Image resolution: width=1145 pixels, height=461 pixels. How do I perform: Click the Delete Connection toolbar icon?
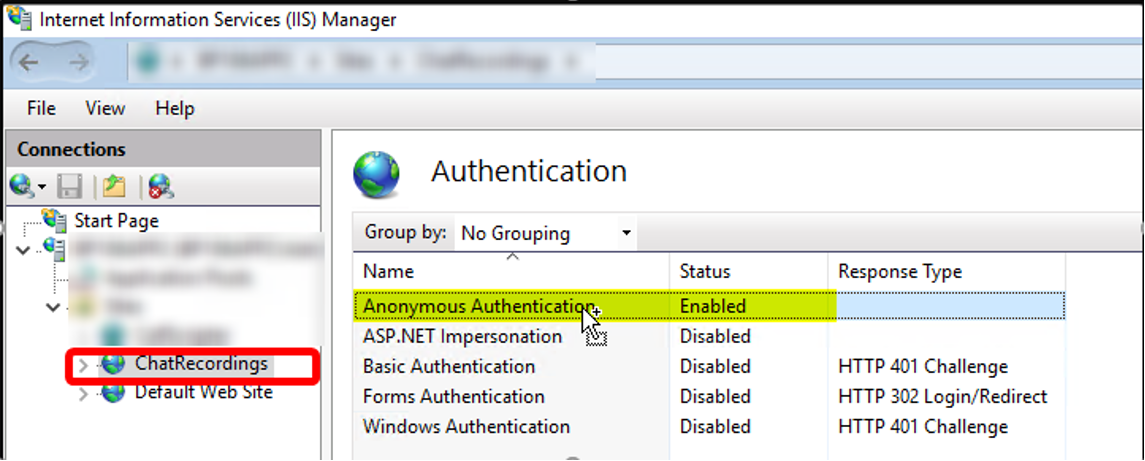tap(160, 188)
